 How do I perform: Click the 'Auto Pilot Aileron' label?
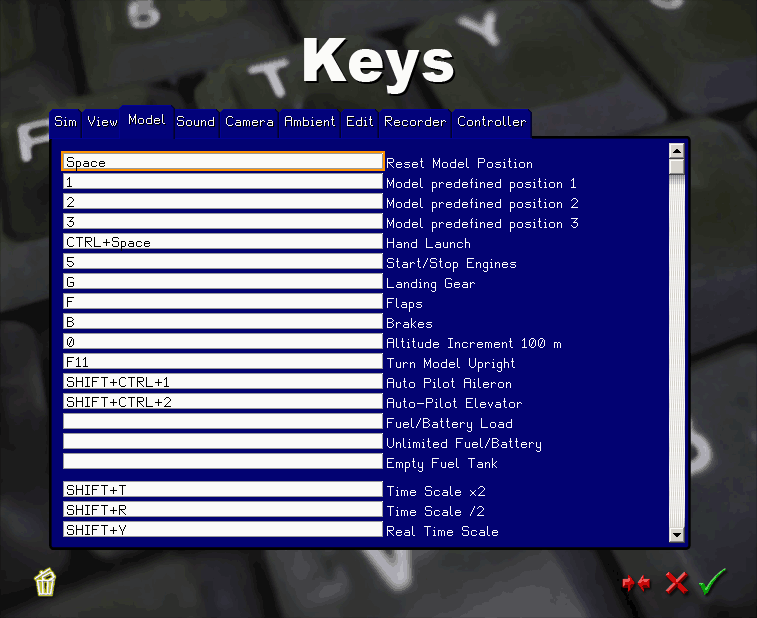[x=449, y=383]
